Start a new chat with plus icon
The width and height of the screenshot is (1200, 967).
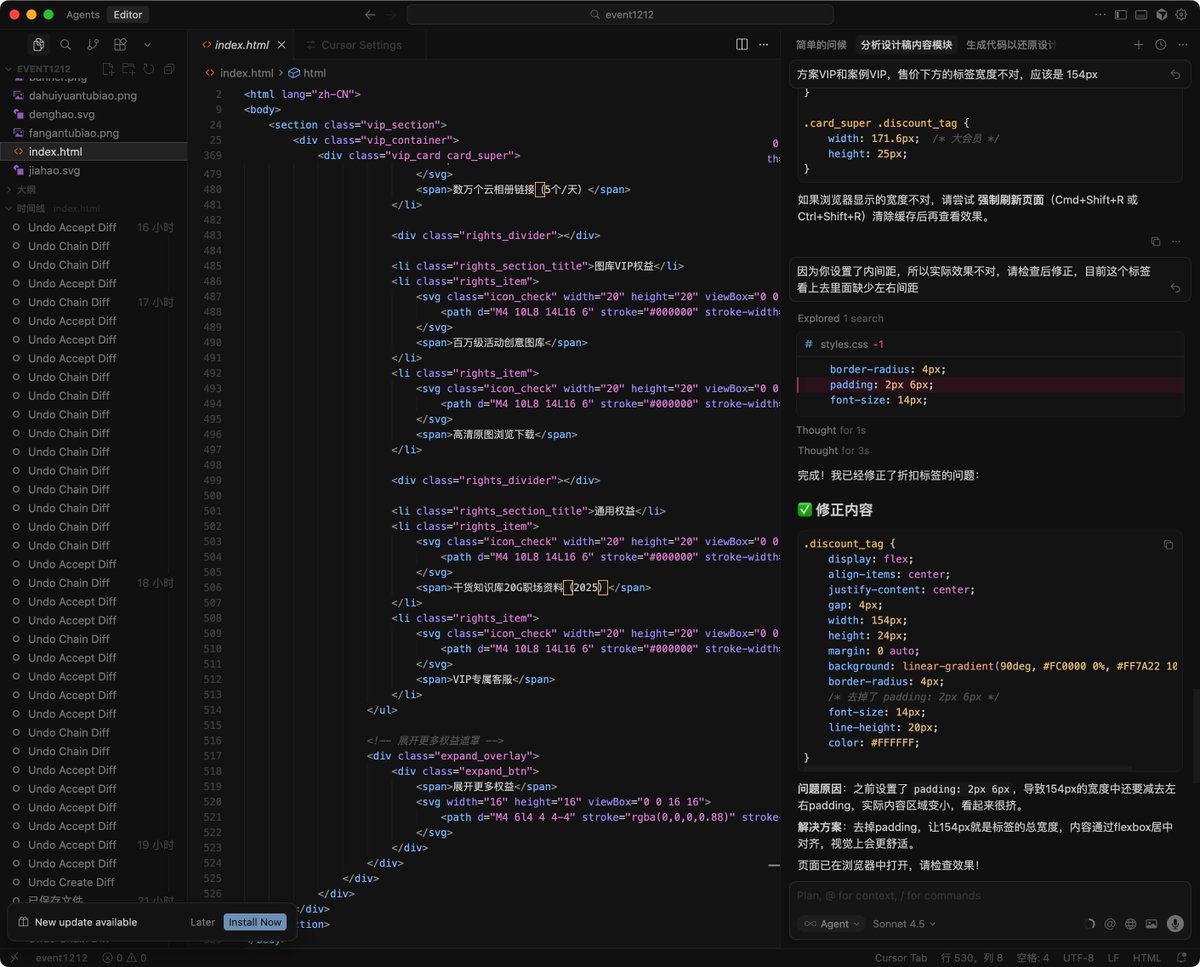coord(1138,45)
